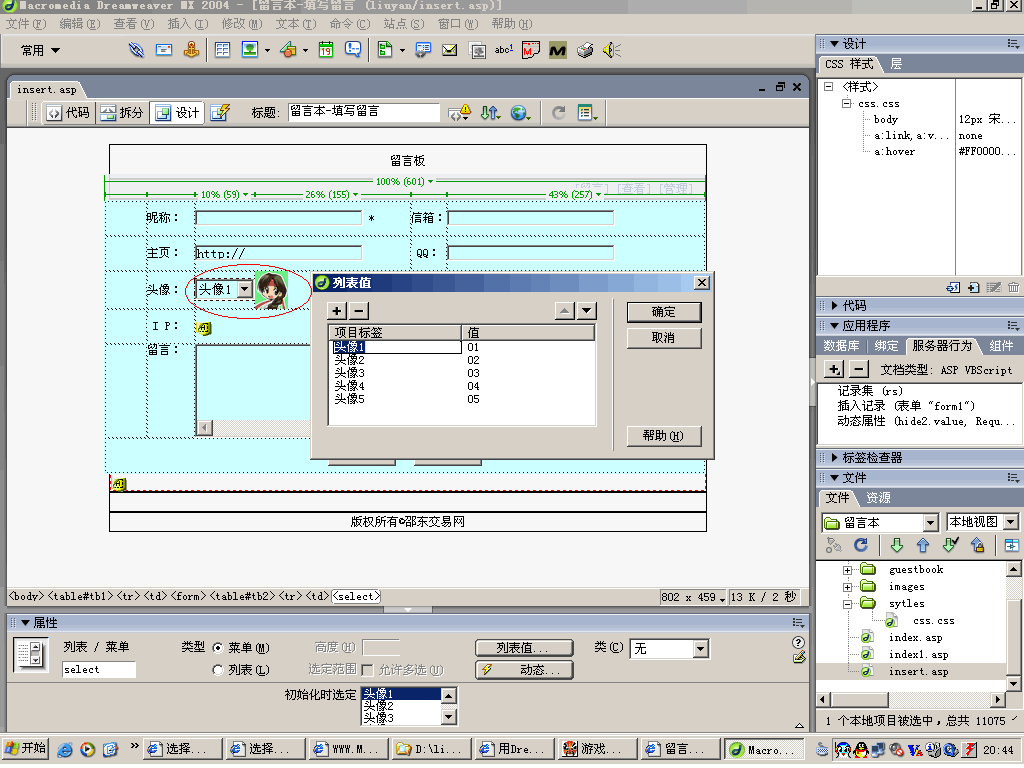This screenshot has width=1024, height=768.
Task: Expand the guestbook folder in file tree
Action: pyautogui.click(x=848, y=570)
